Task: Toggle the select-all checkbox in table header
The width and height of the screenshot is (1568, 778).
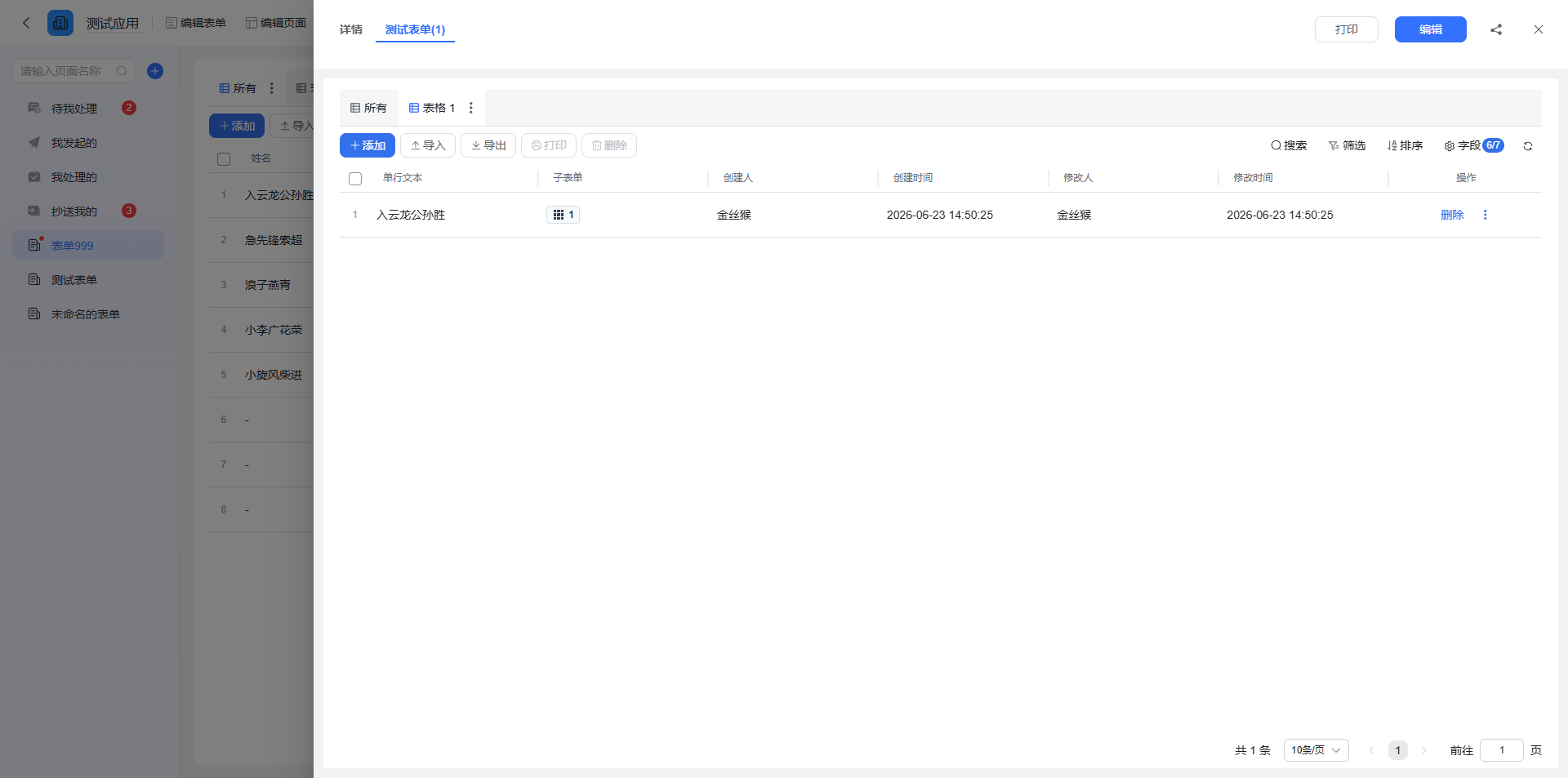Action: pos(355,179)
